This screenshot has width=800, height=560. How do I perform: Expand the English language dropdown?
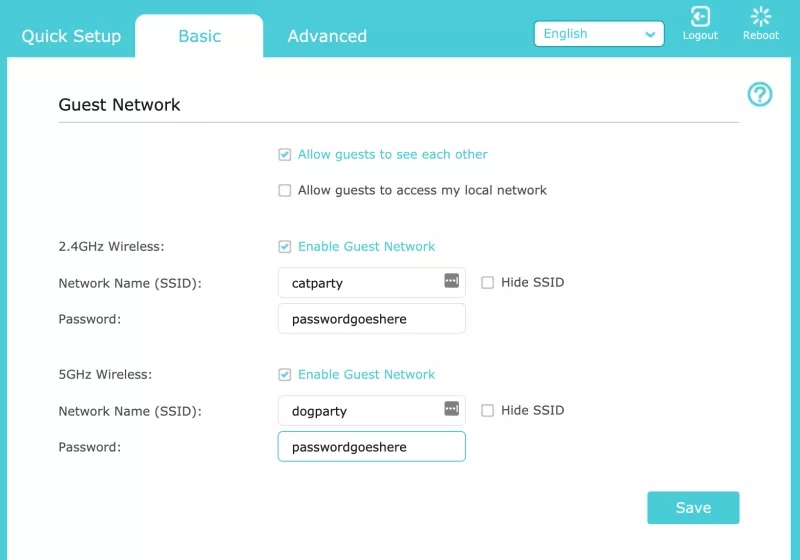[599, 34]
